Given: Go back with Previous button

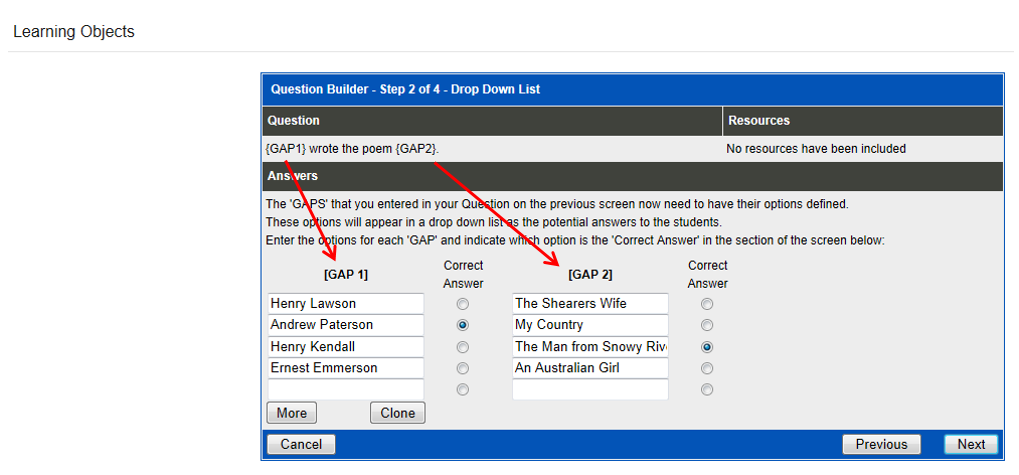Looking at the screenshot, I should [881, 444].
